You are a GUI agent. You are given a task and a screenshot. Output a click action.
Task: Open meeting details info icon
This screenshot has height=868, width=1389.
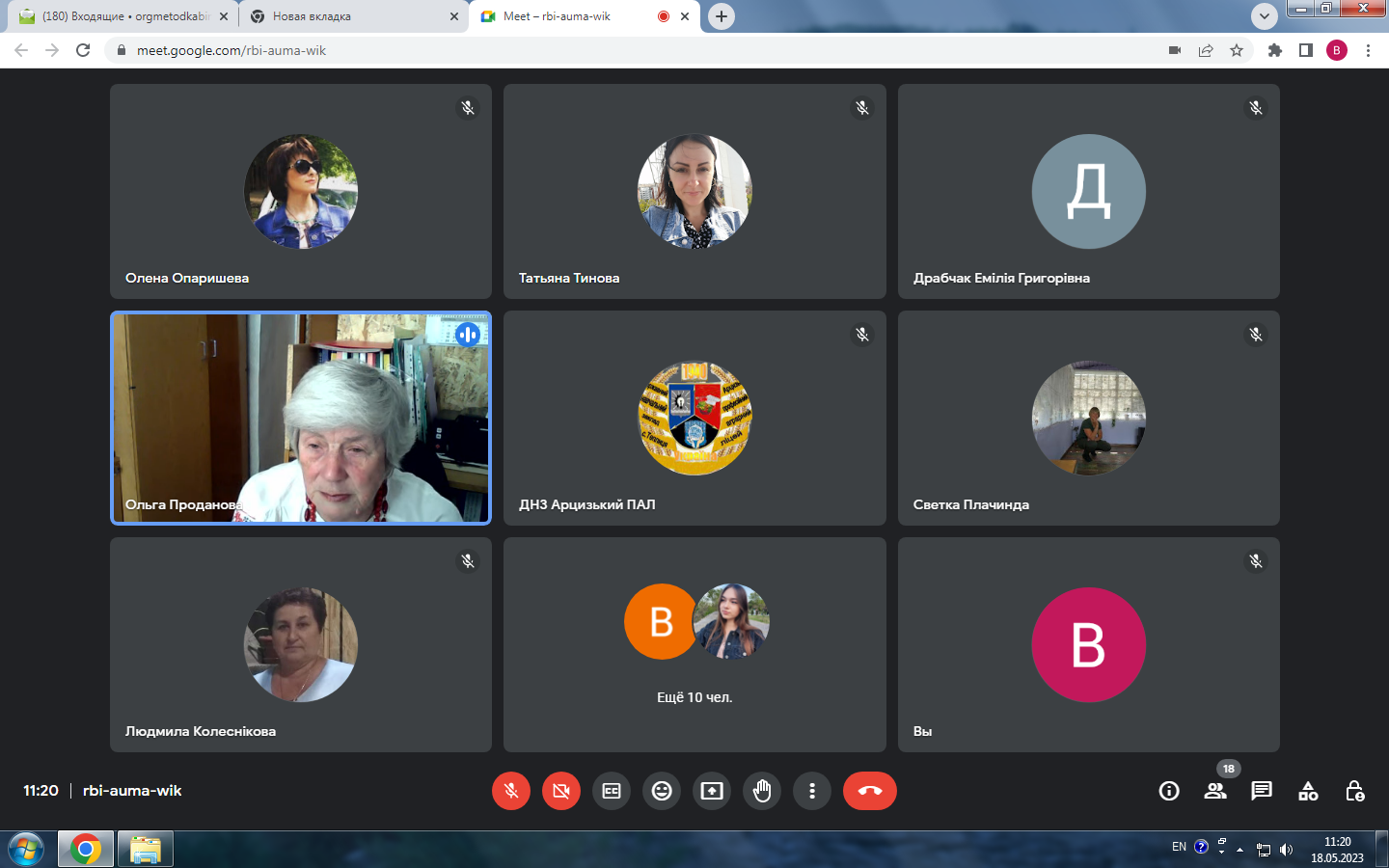click(x=1169, y=791)
